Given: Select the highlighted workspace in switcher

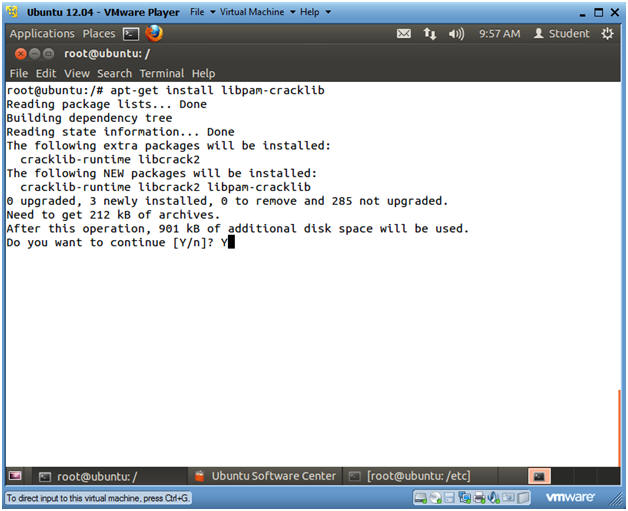Looking at the screenshot, I should click(x=539, y=476).
